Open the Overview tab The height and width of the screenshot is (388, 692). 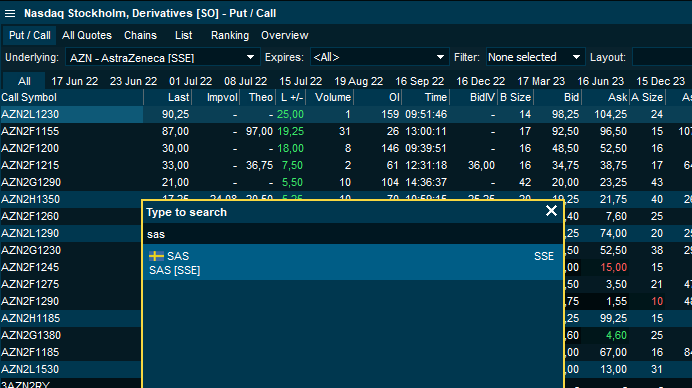(x=285, y=35)
